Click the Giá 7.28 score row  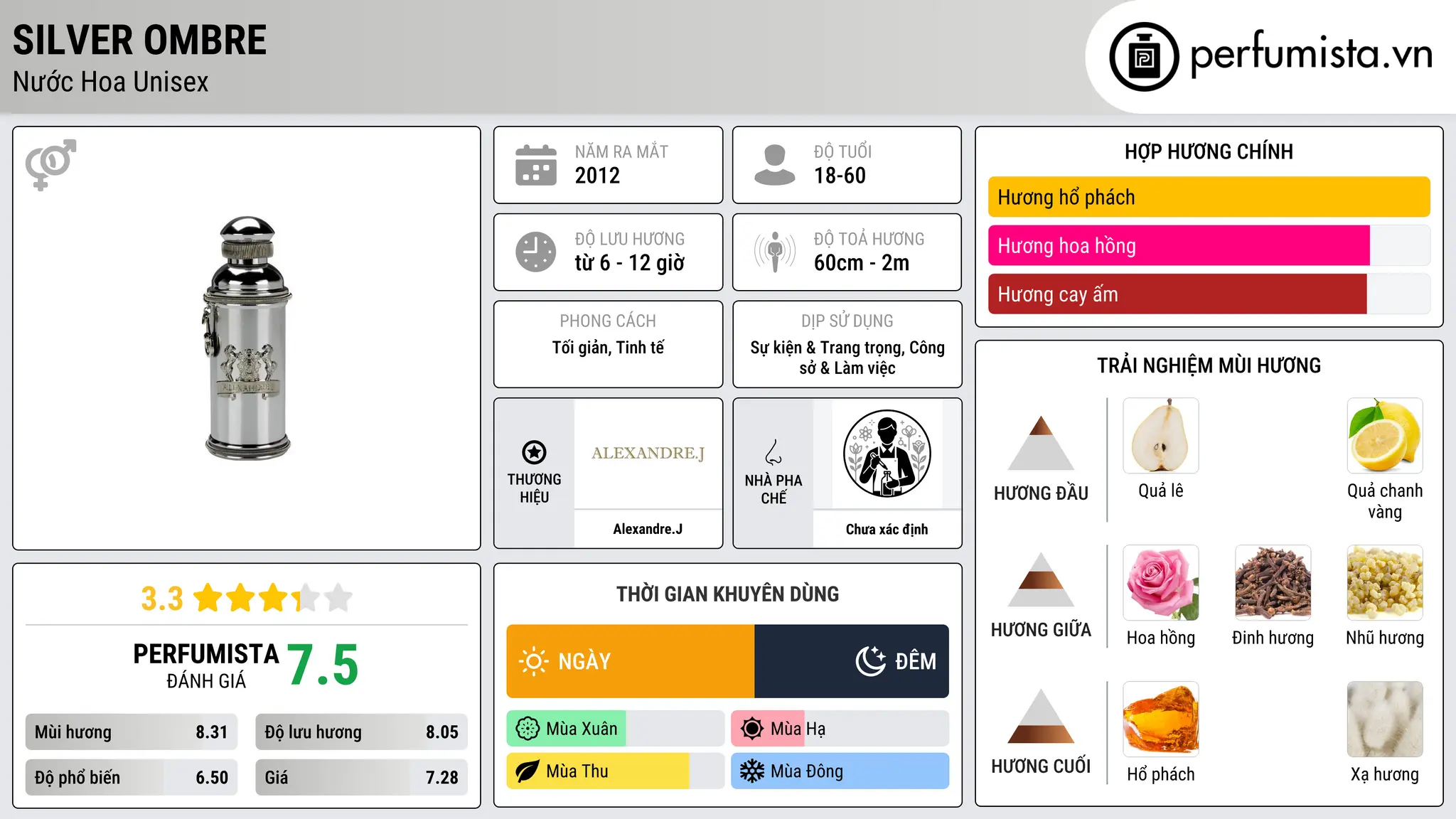point(361,777)
